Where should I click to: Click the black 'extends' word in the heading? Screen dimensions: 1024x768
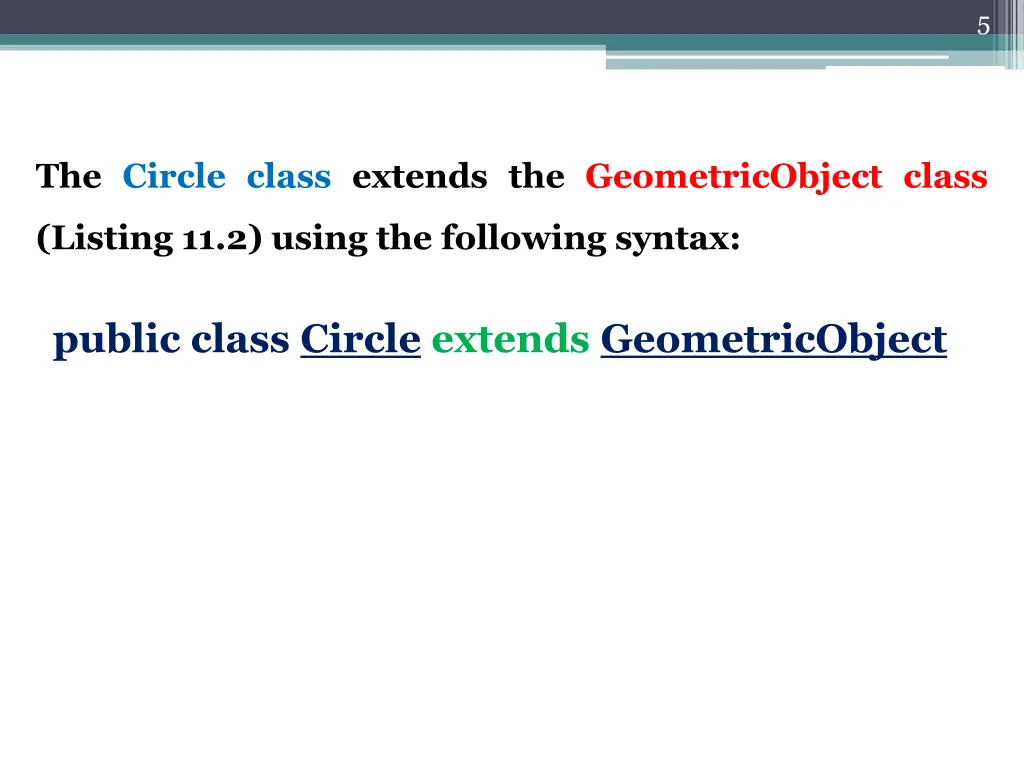419,176
